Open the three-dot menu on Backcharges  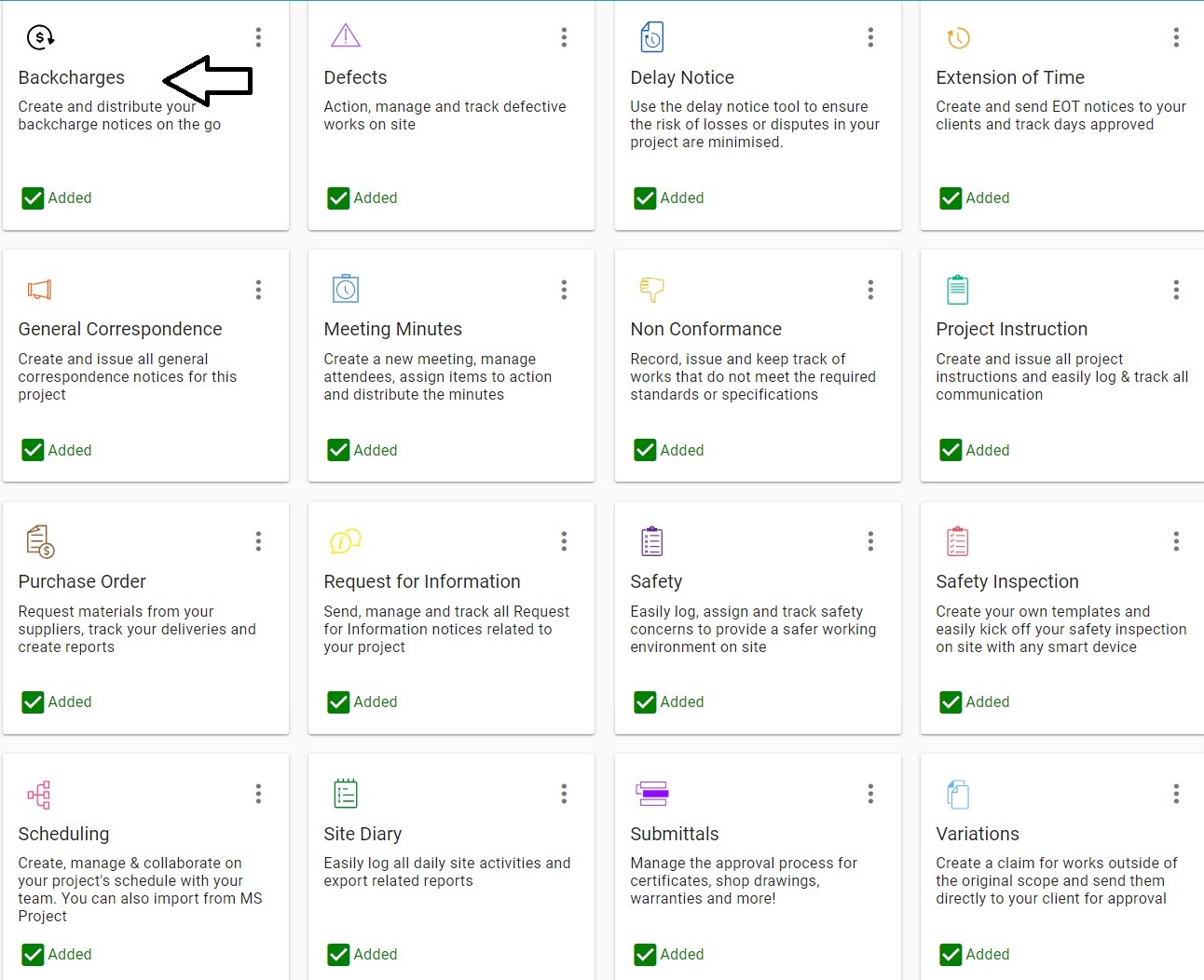(258, 37)
